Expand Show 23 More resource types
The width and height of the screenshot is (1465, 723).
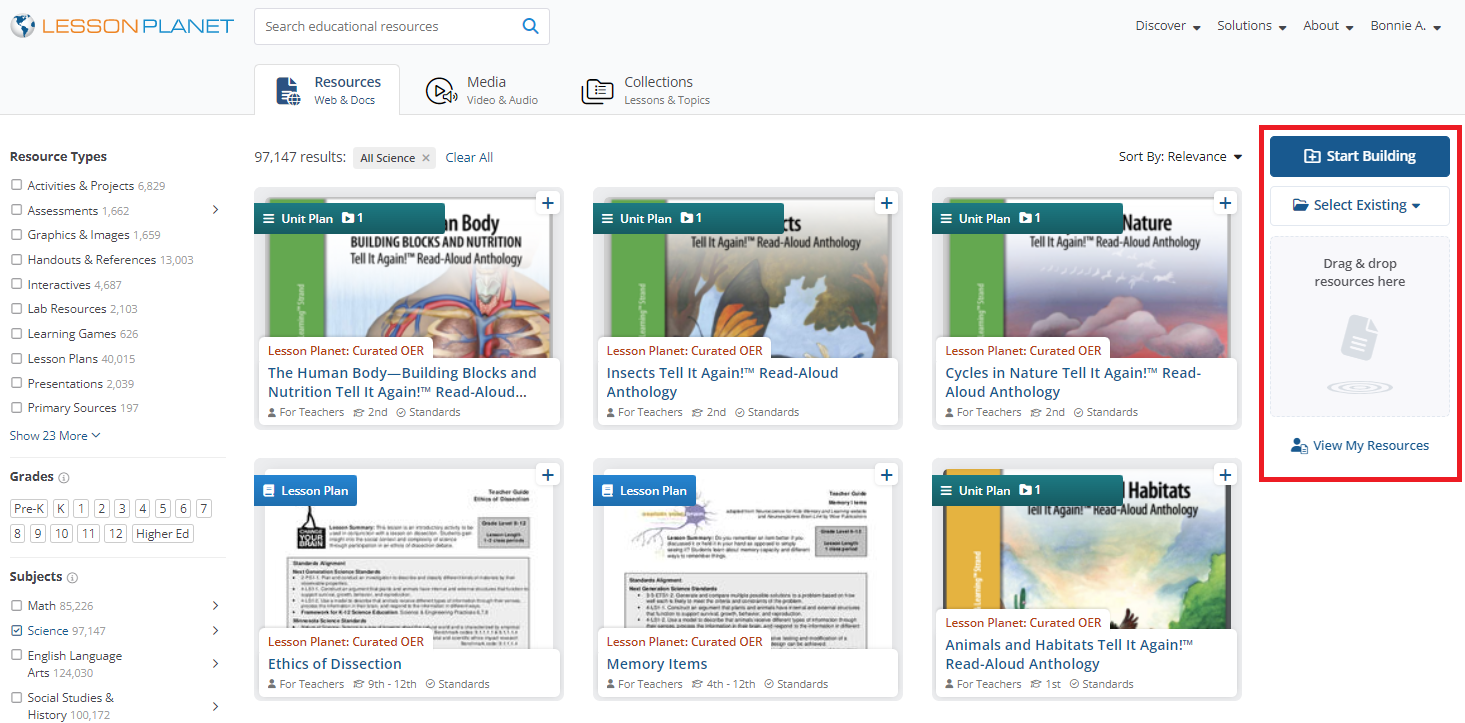click(55, 435)
